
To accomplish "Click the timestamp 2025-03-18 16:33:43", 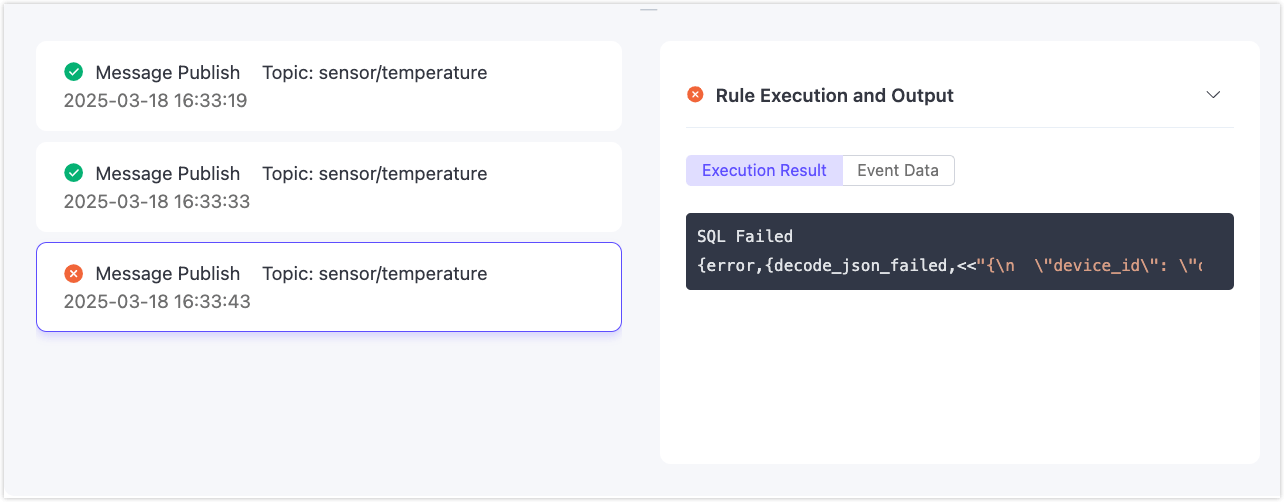I will point(156,301).
